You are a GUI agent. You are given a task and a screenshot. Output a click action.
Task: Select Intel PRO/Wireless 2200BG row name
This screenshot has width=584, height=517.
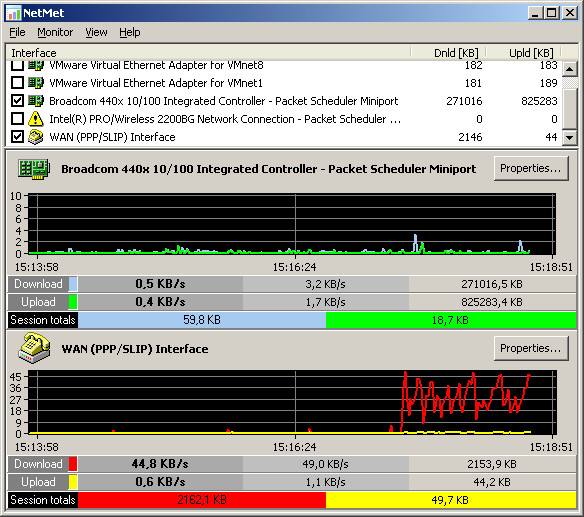click(225, 119)
